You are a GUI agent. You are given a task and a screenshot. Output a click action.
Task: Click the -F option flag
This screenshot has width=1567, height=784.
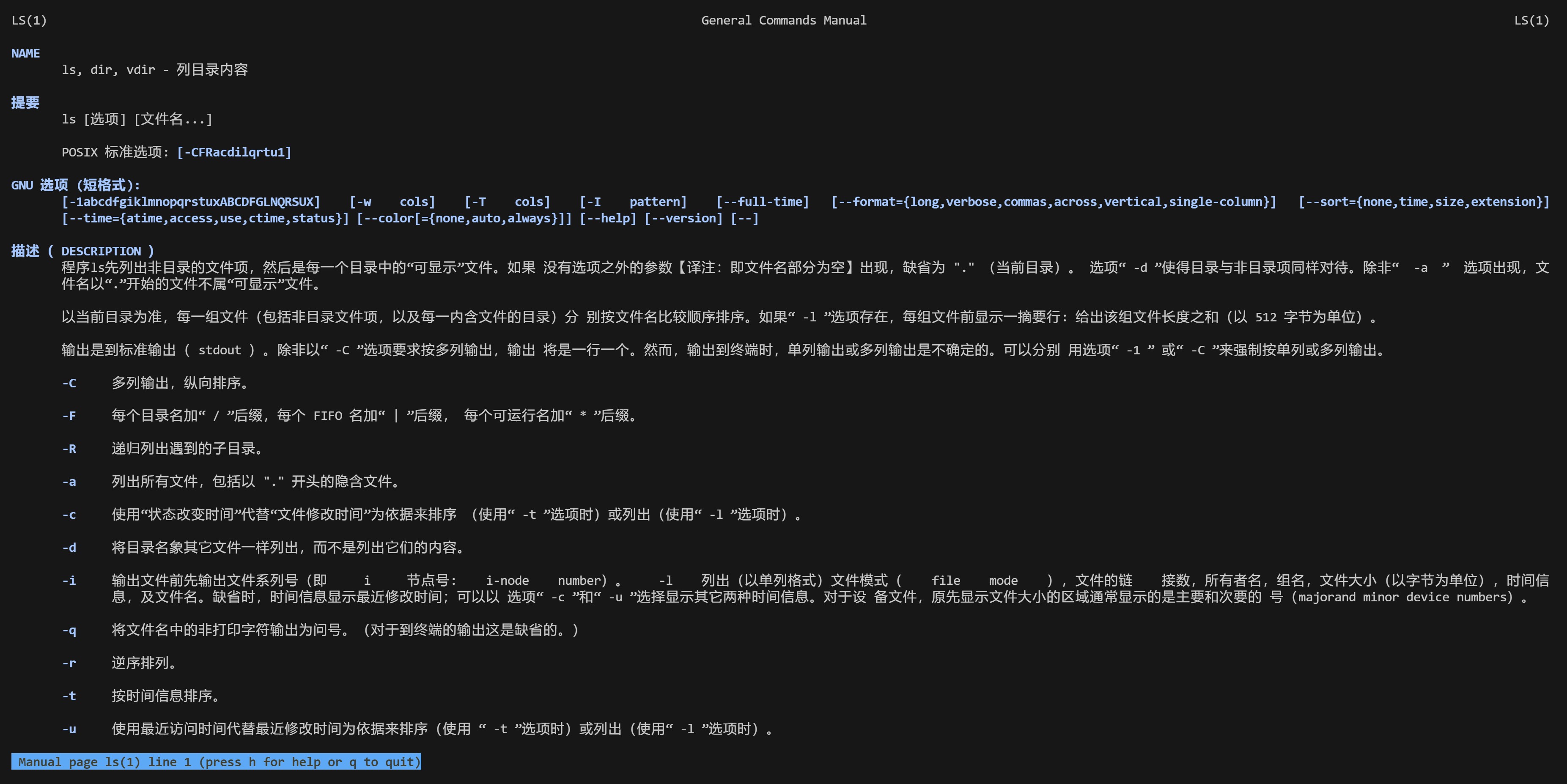[x=69, y=416]
